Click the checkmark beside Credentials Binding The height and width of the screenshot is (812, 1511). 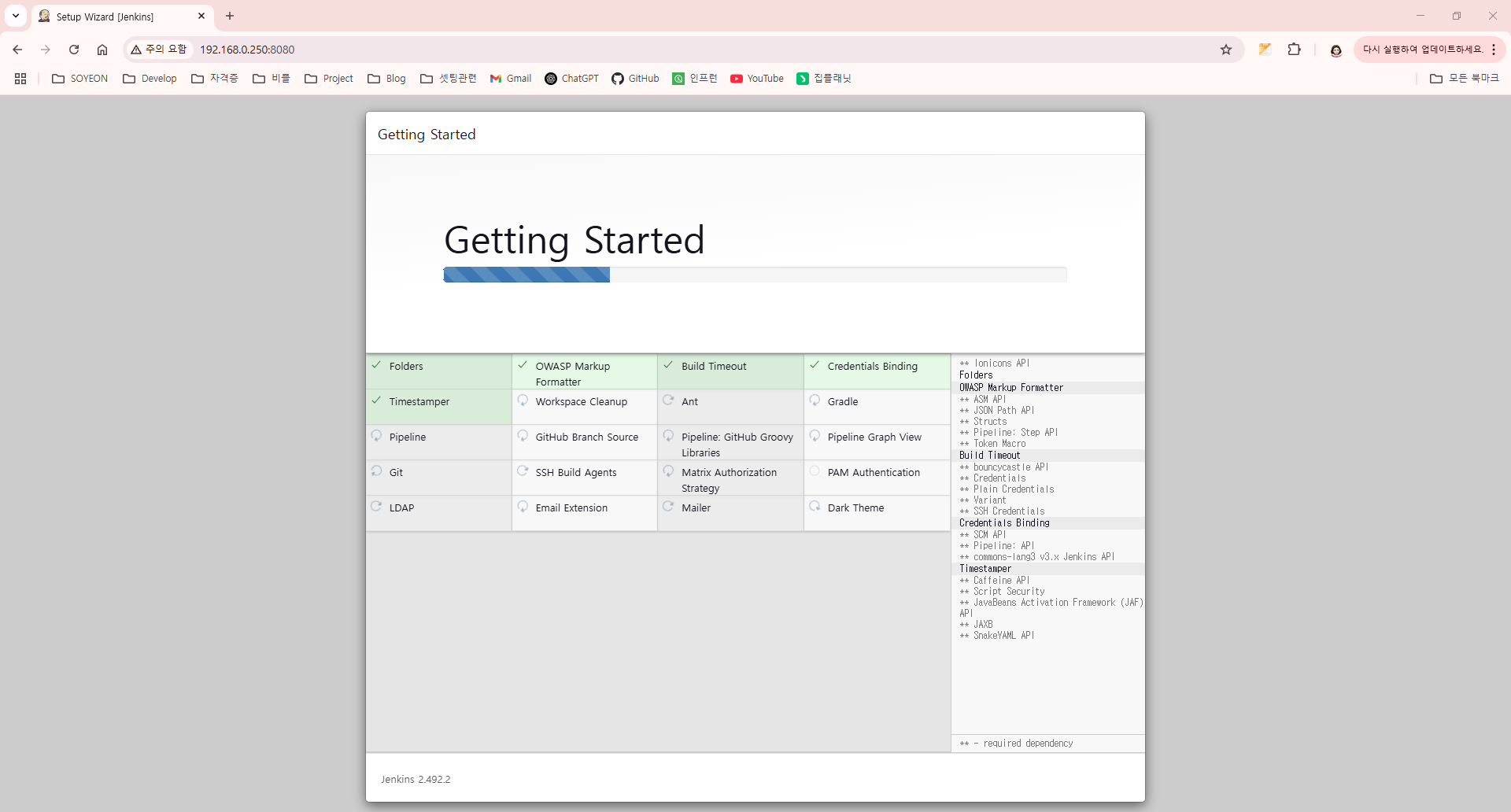(815, 365)
